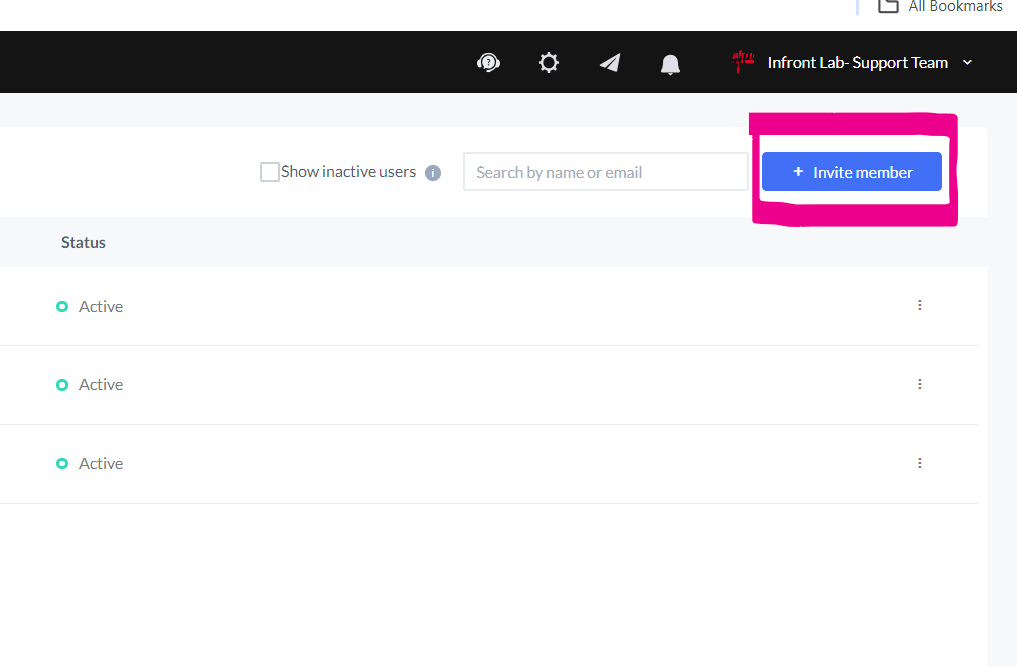Click the status dot on third Active row

[x=61, y=463]
